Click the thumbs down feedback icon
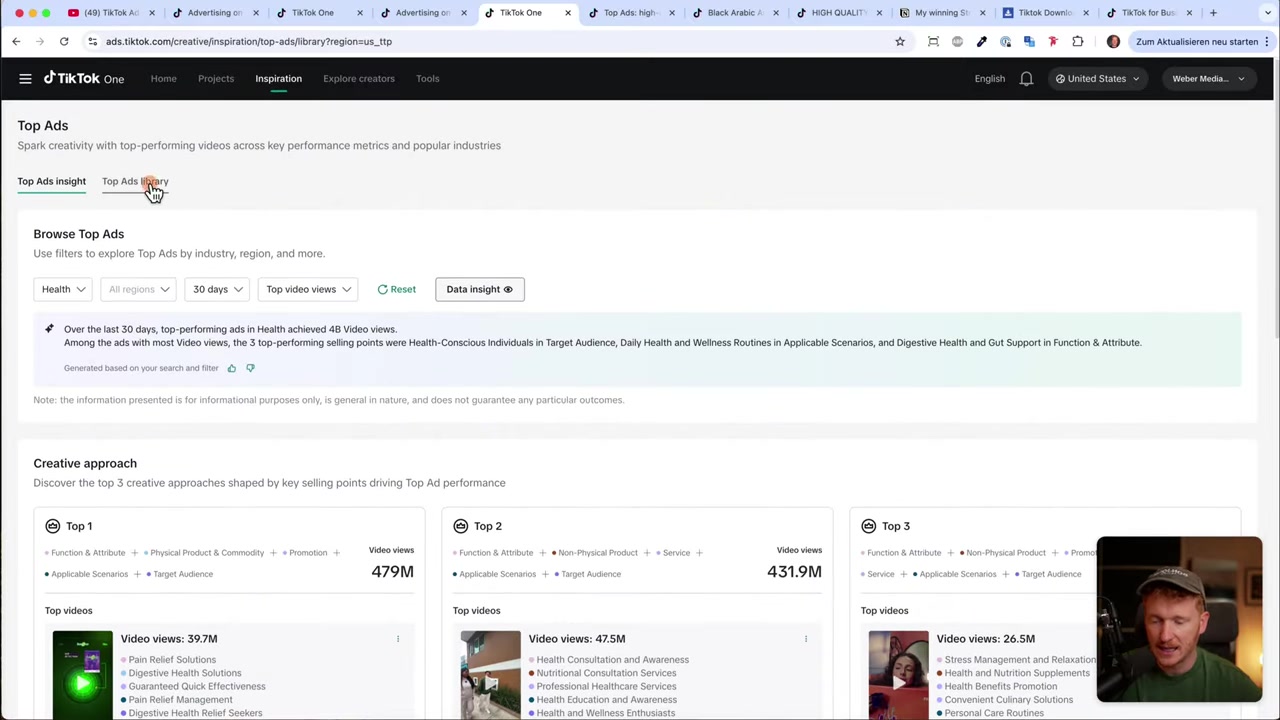The image size is (1280, 720). (x=250, y=368)
